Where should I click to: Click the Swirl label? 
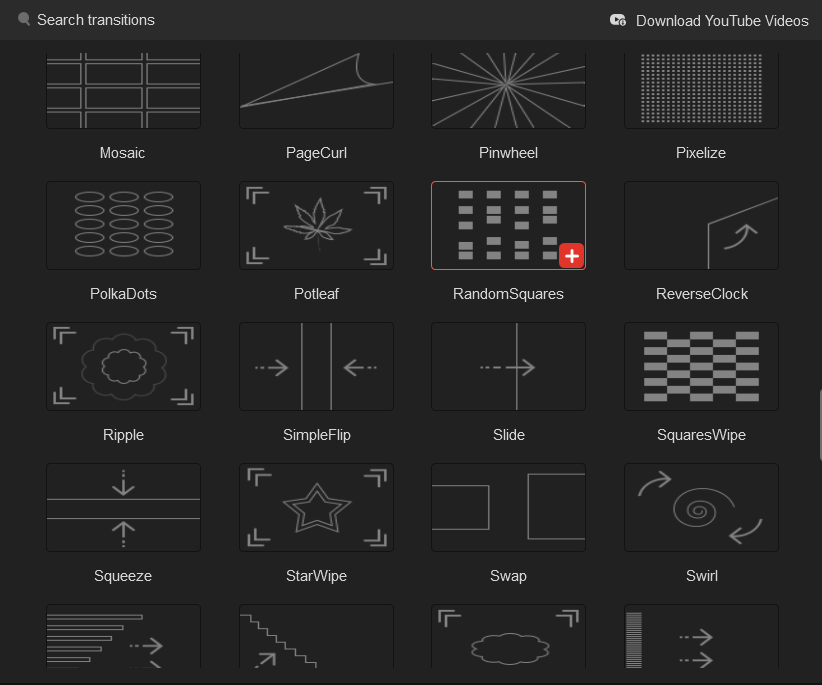click(701, 576)
